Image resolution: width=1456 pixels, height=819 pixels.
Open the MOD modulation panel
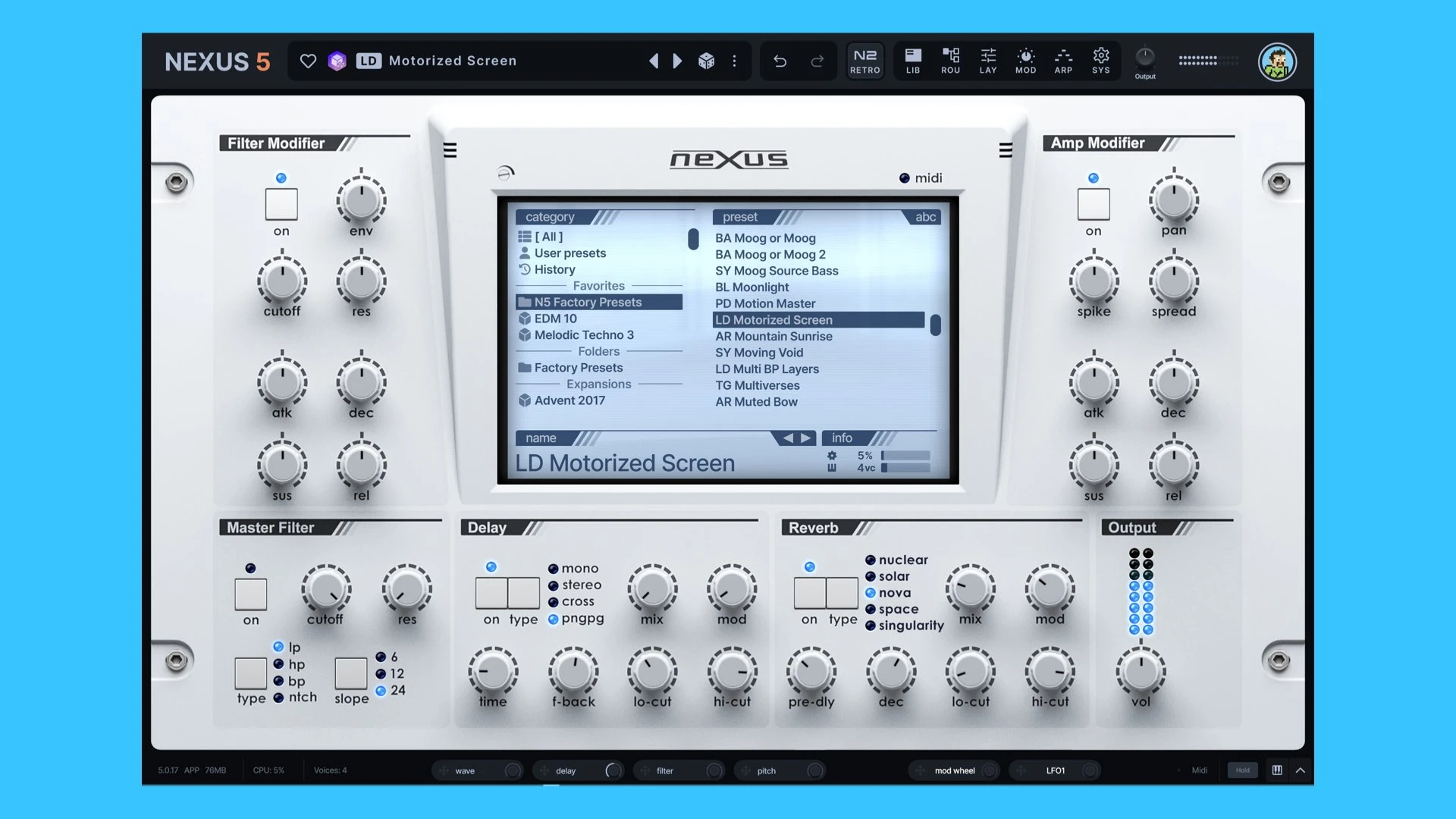click(x=1025, y=61)
